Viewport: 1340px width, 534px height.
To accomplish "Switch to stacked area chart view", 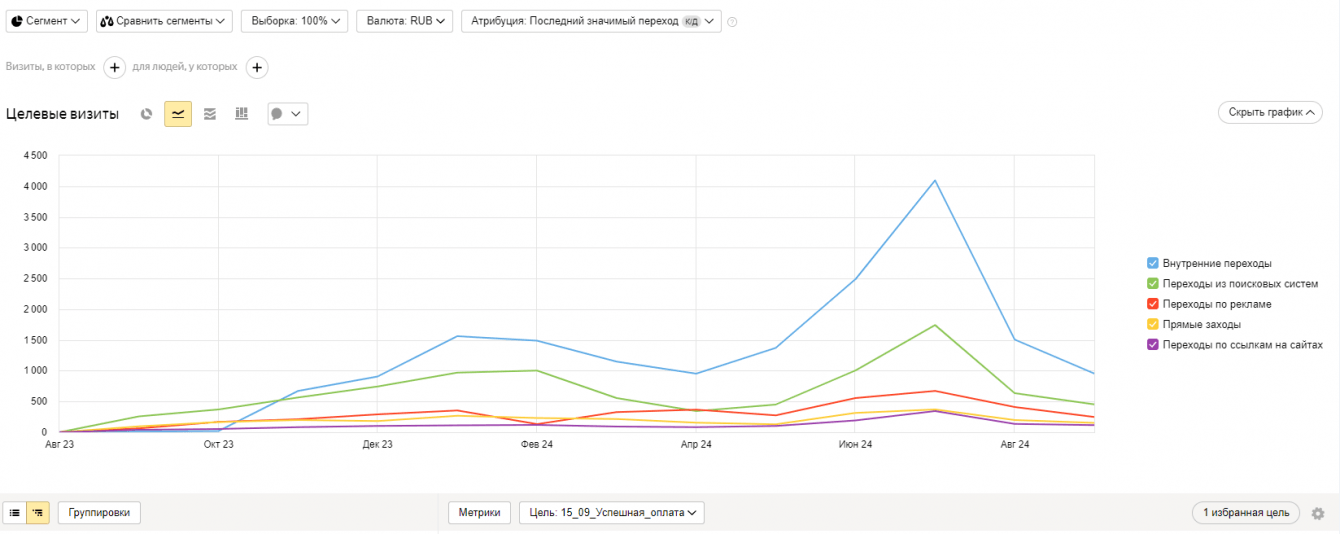I will click(210, 114).
